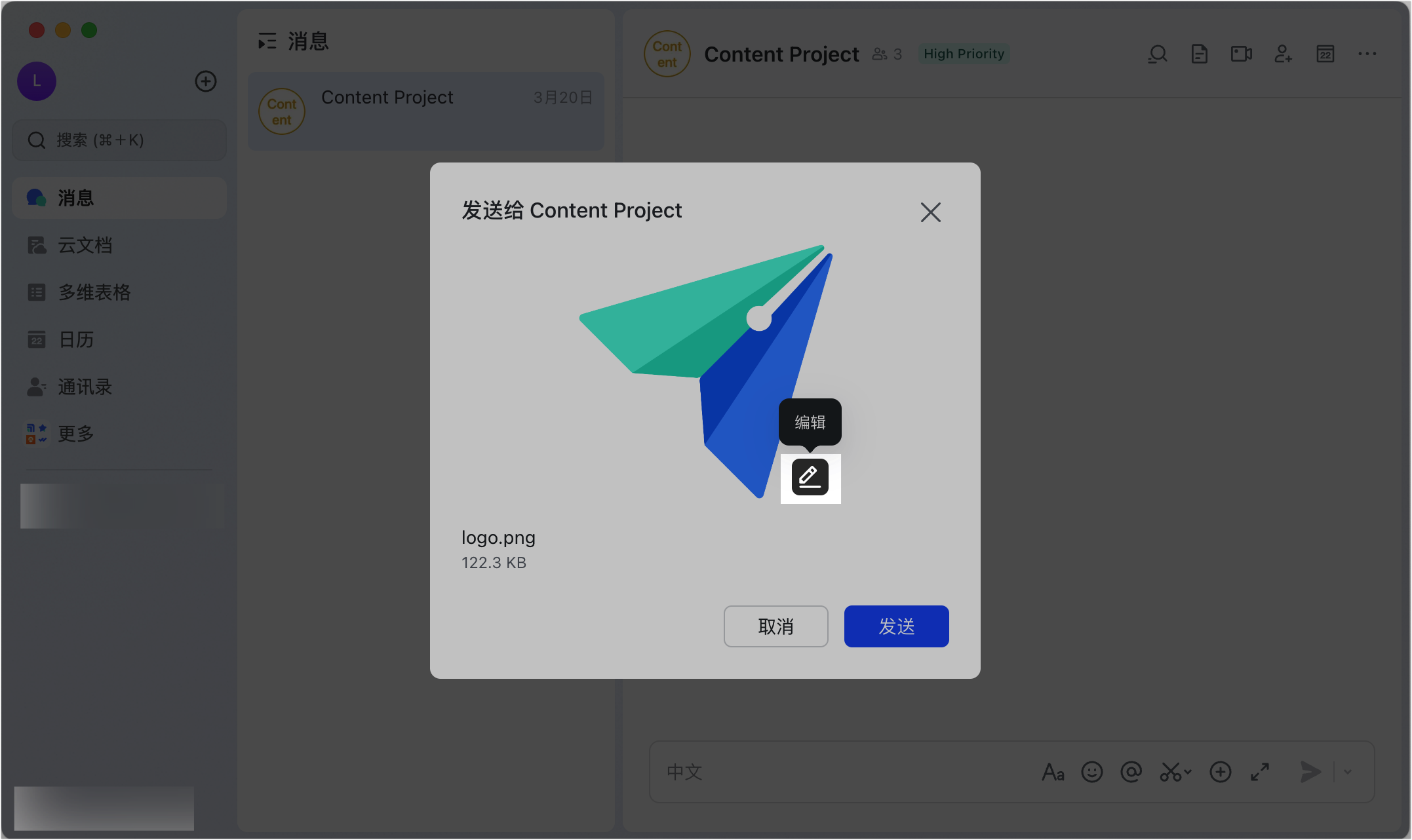Click the send arrow icon in input bar
Screen dimensions: 1412x840
[1310, 772]
